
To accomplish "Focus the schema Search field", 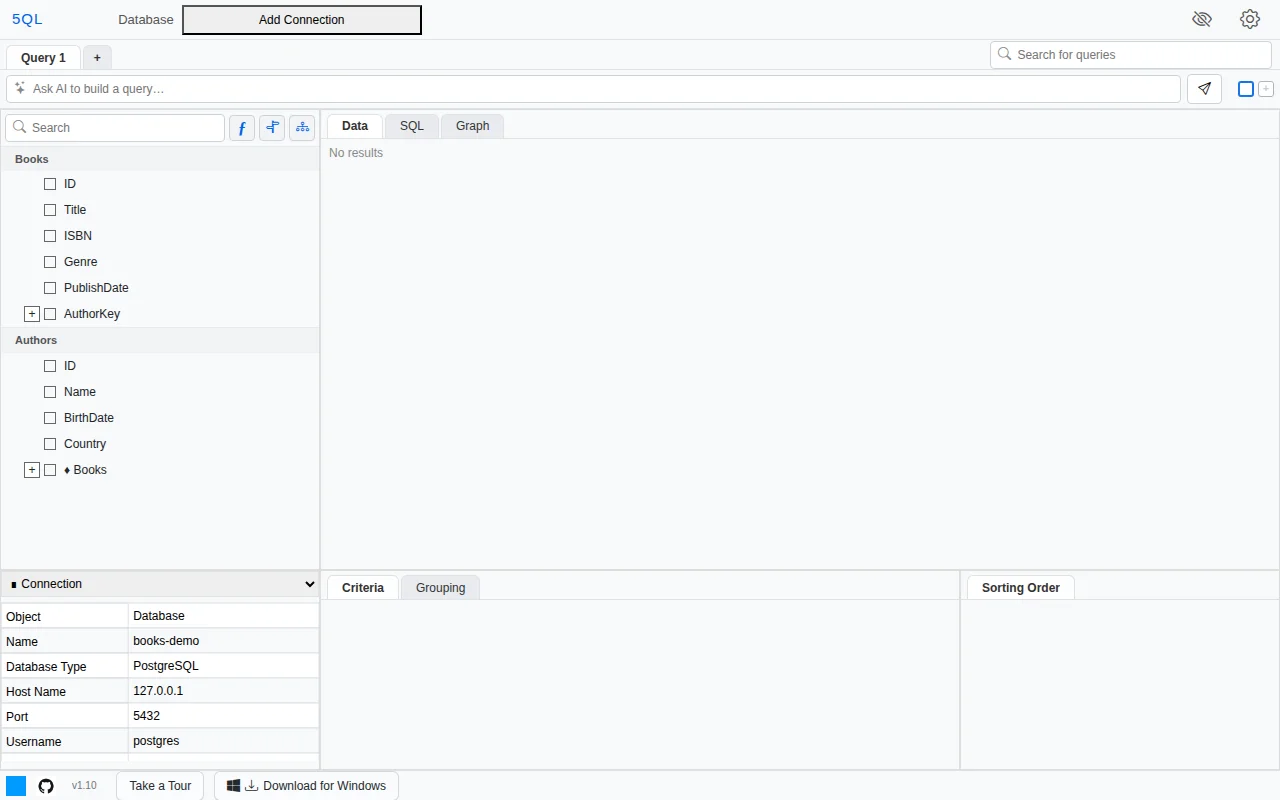I will [115, 128].
